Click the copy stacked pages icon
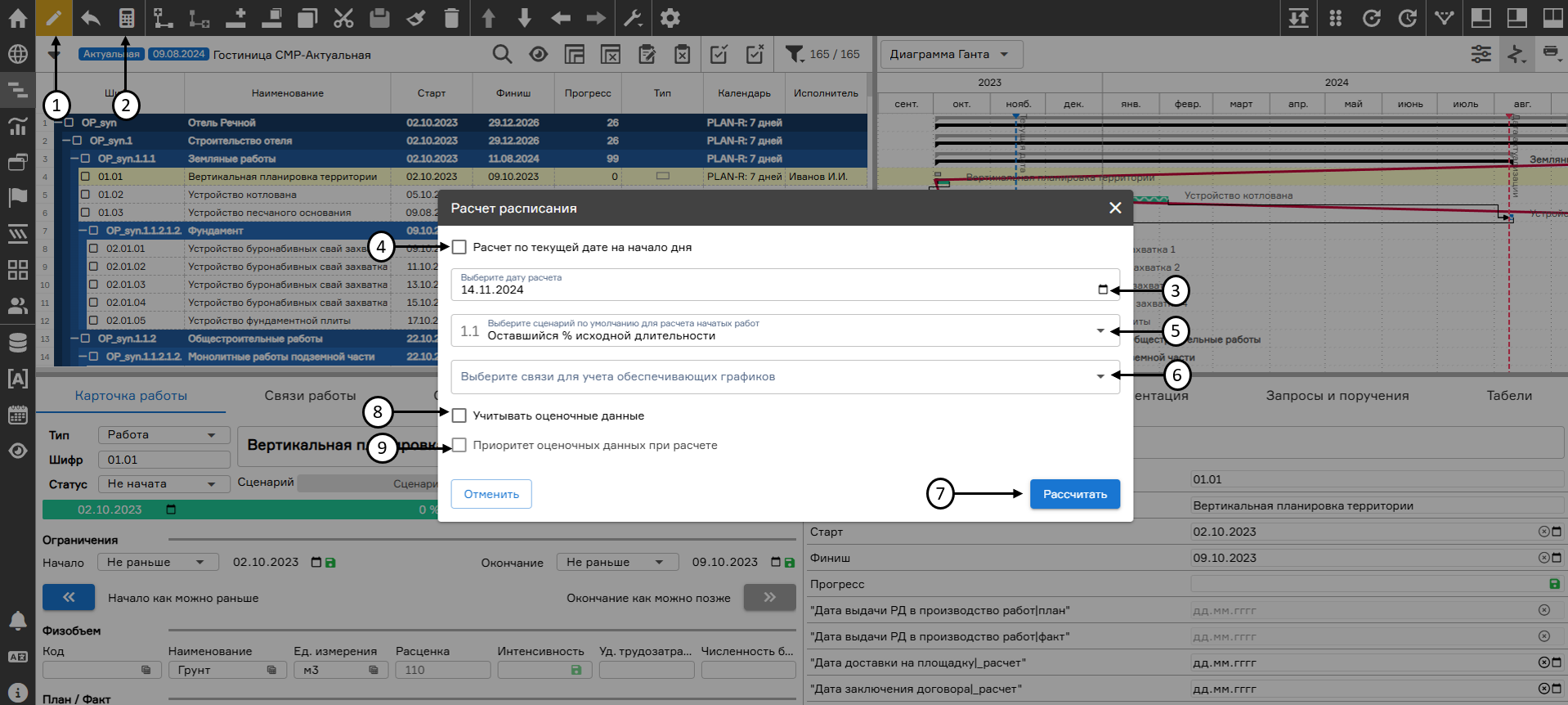The height and width of the screenshot is (705, 1568). pyautogui.click(x=307, y=18)
